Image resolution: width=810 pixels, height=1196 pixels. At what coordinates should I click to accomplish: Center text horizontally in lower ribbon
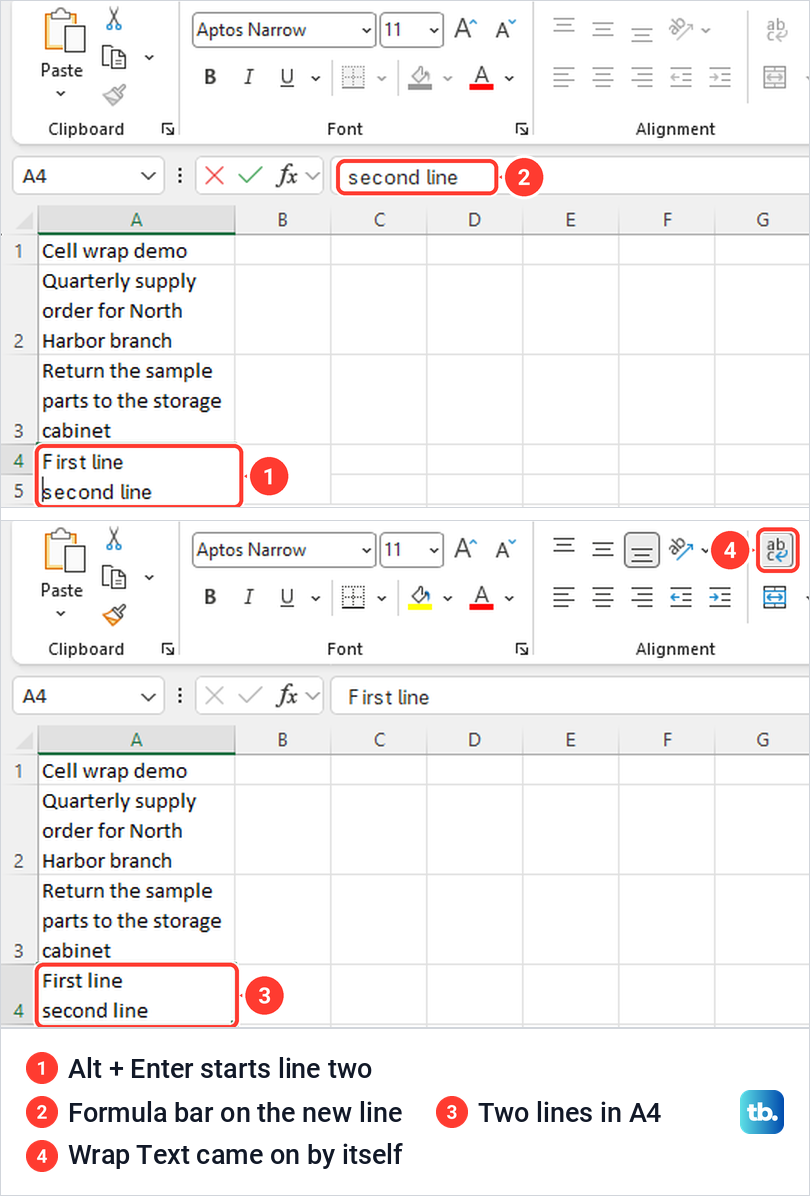tap(603, 597)
